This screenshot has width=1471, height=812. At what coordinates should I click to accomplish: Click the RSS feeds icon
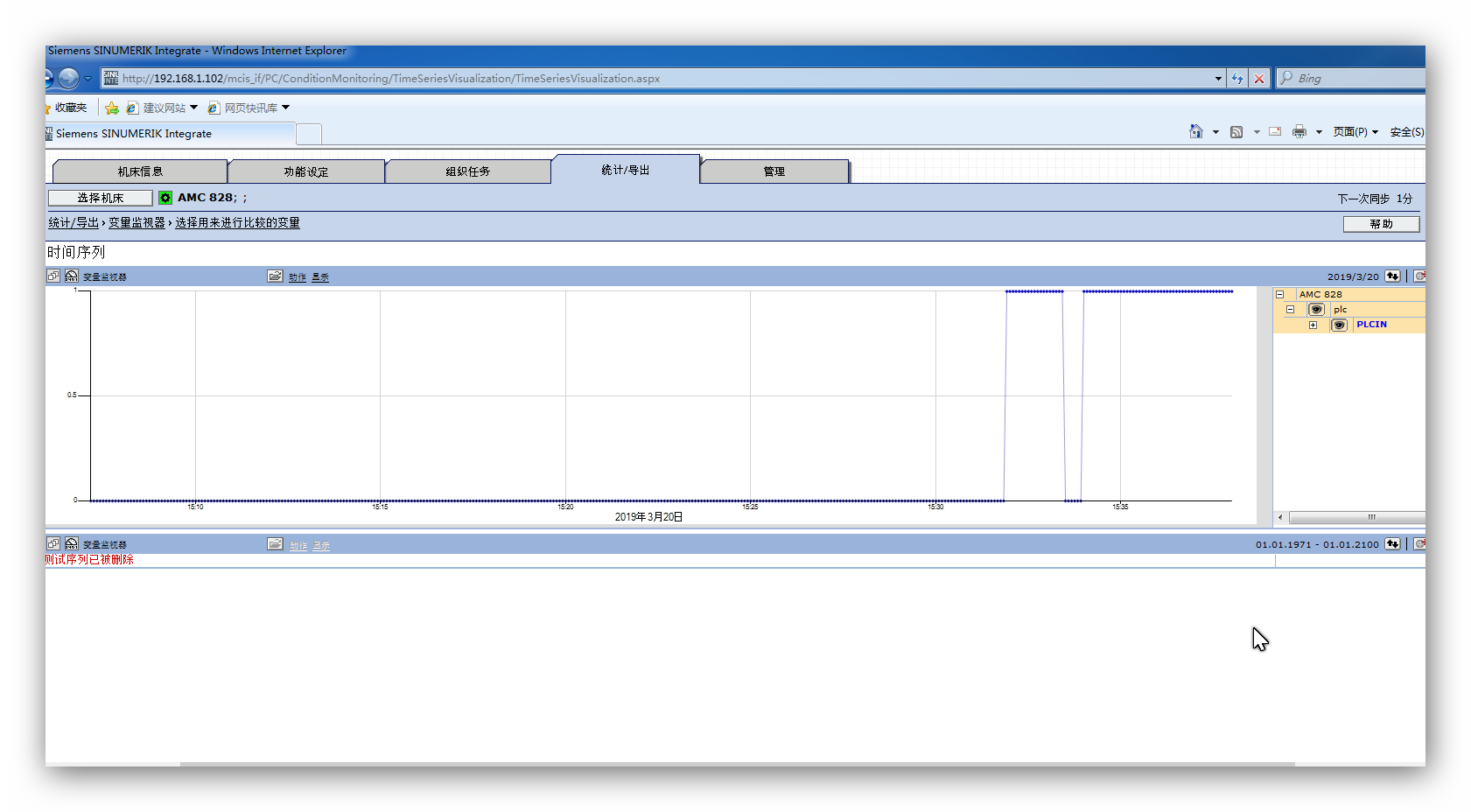tap(1236, 131)
